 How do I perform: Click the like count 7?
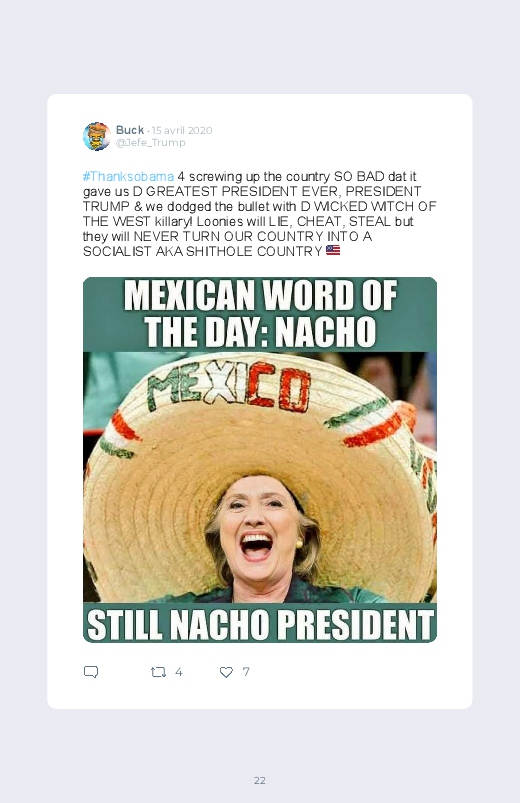tap(246, 672)
